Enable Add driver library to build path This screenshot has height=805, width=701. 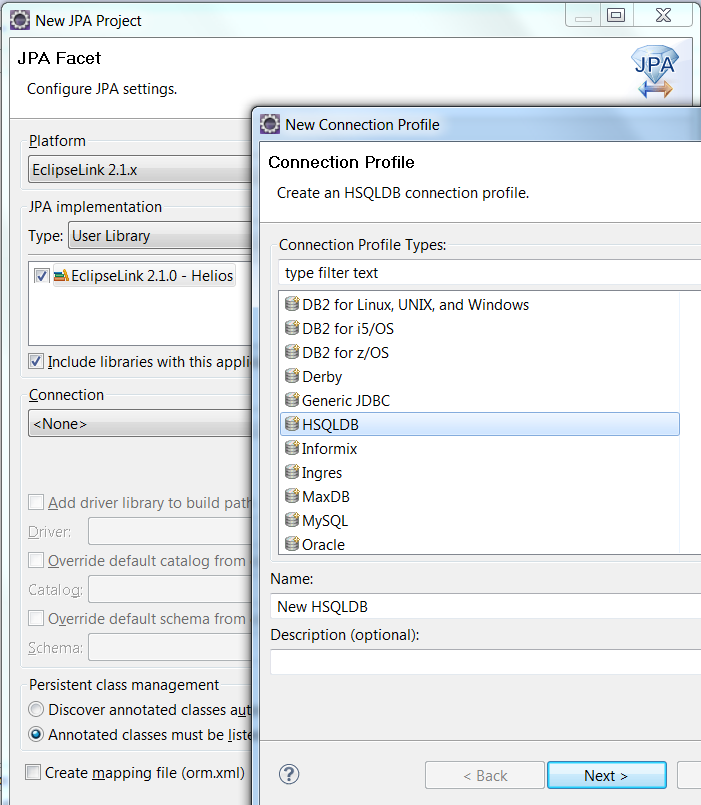pyautogui.click(x=36, y=502)
